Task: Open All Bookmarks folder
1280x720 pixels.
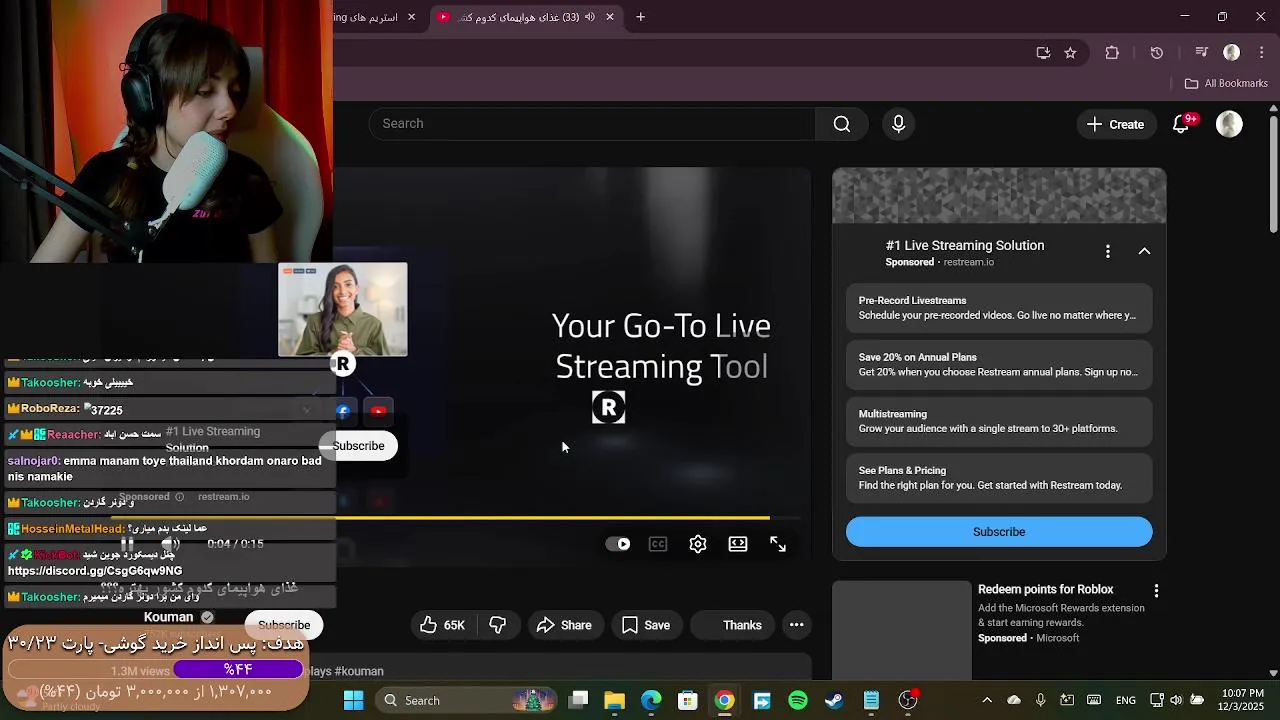Action: coord(1226,83)
